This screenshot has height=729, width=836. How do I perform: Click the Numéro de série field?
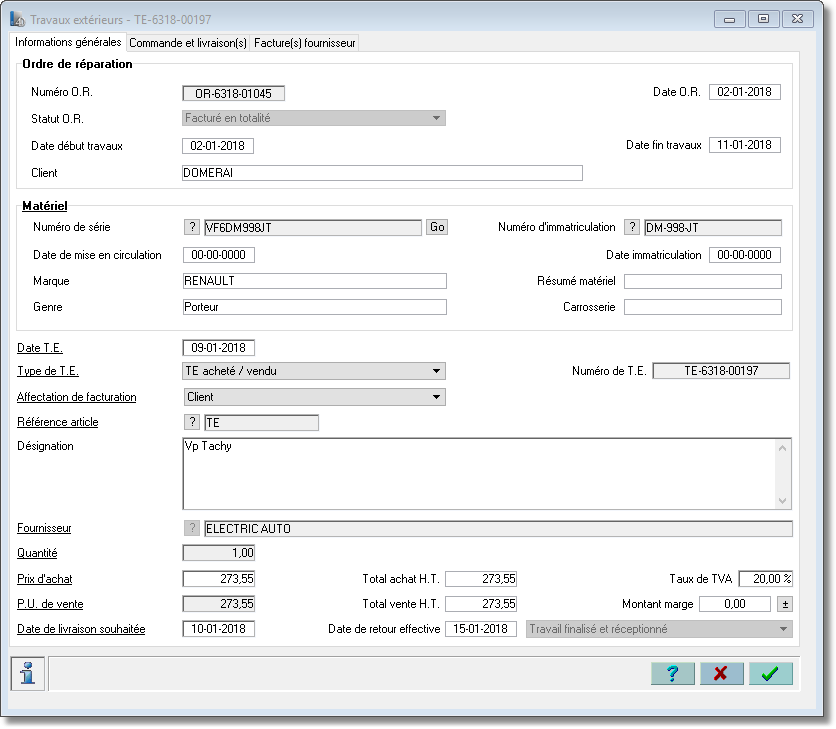pos(313,228)
